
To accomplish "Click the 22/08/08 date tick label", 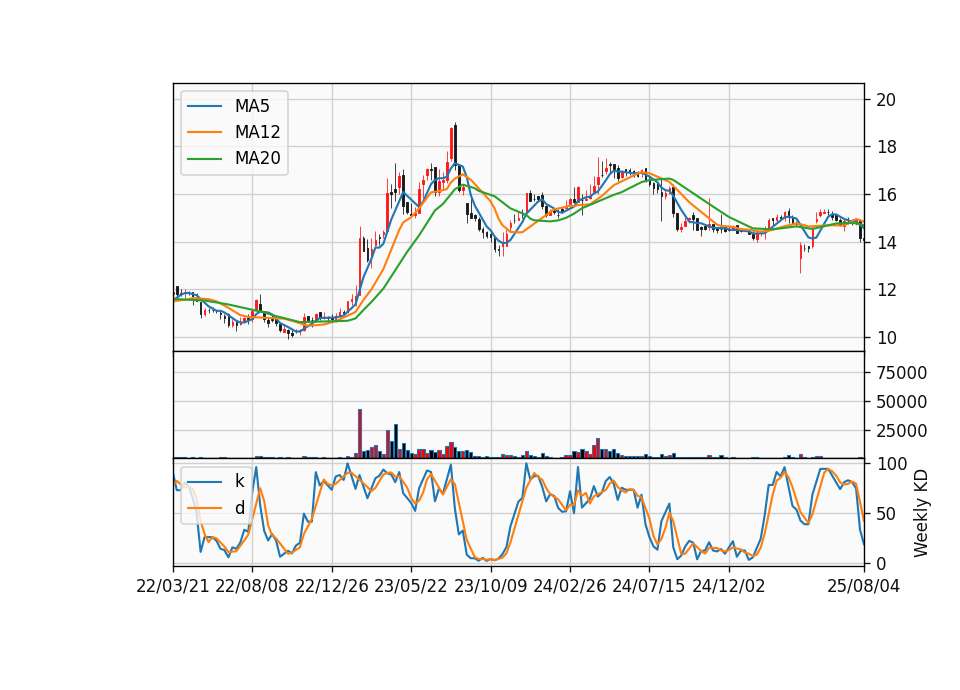I will point(252,586).
